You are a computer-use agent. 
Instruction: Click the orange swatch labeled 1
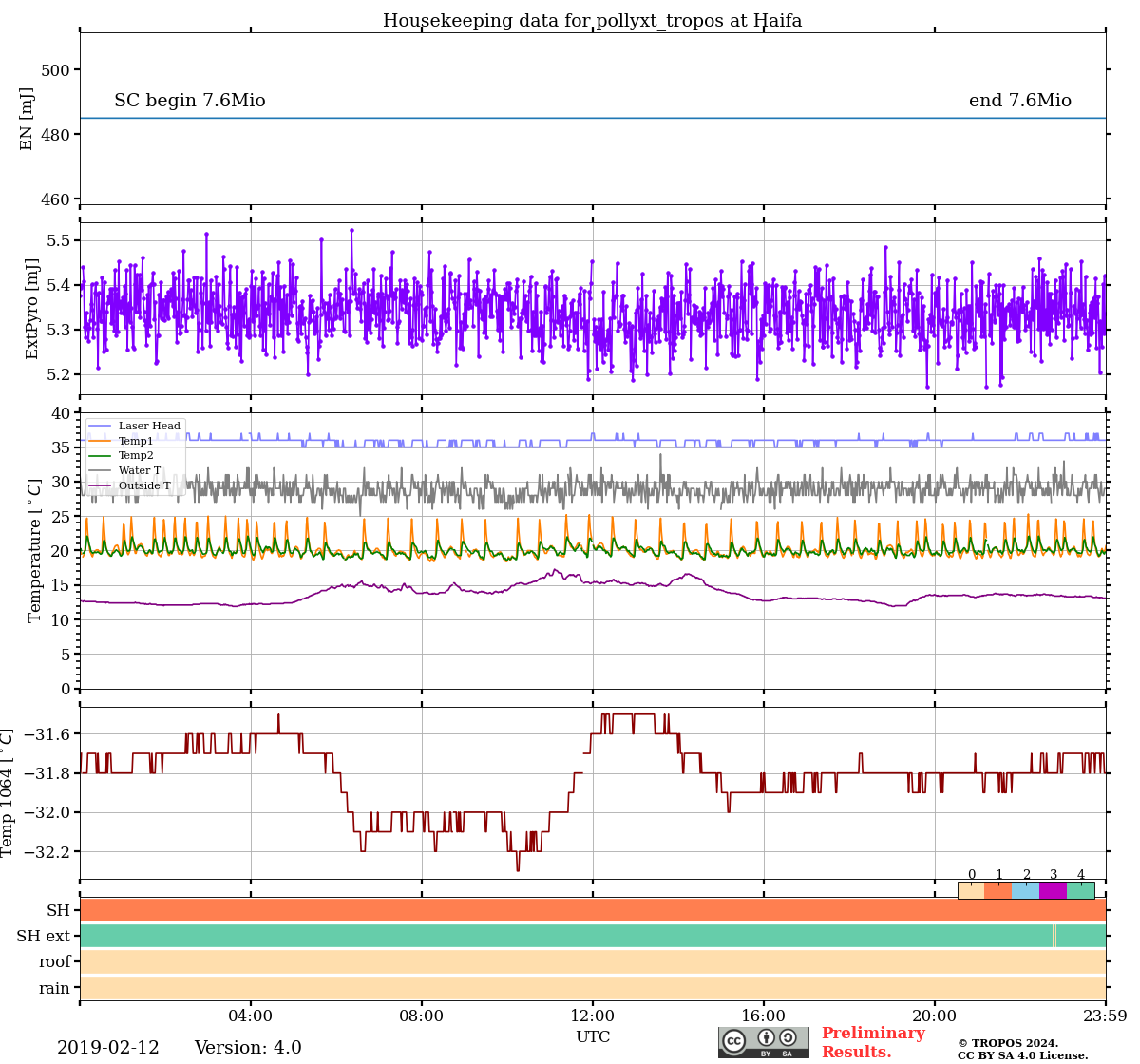pos(998,890)
